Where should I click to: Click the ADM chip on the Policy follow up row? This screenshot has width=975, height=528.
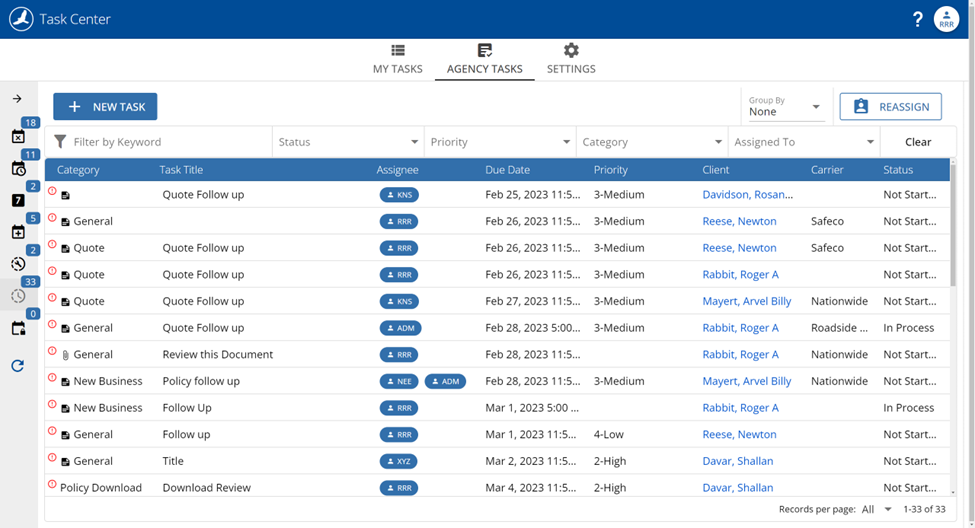(x=445, y=381)
